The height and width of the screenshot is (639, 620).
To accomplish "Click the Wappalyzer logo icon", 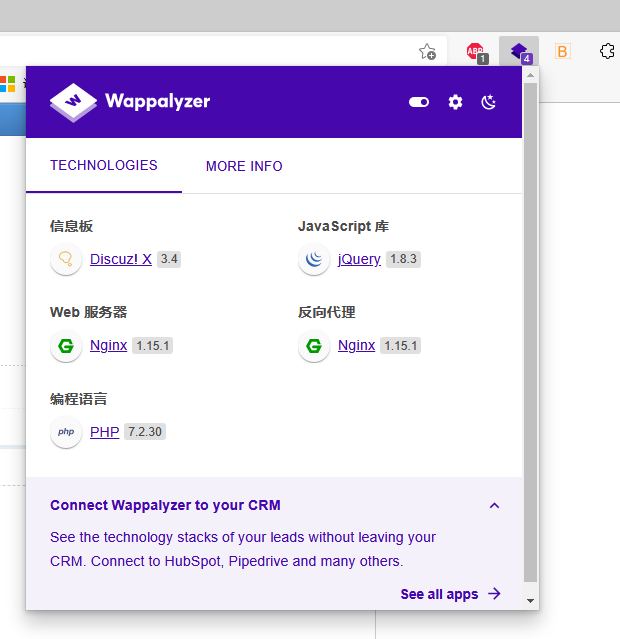I will 73,102.
